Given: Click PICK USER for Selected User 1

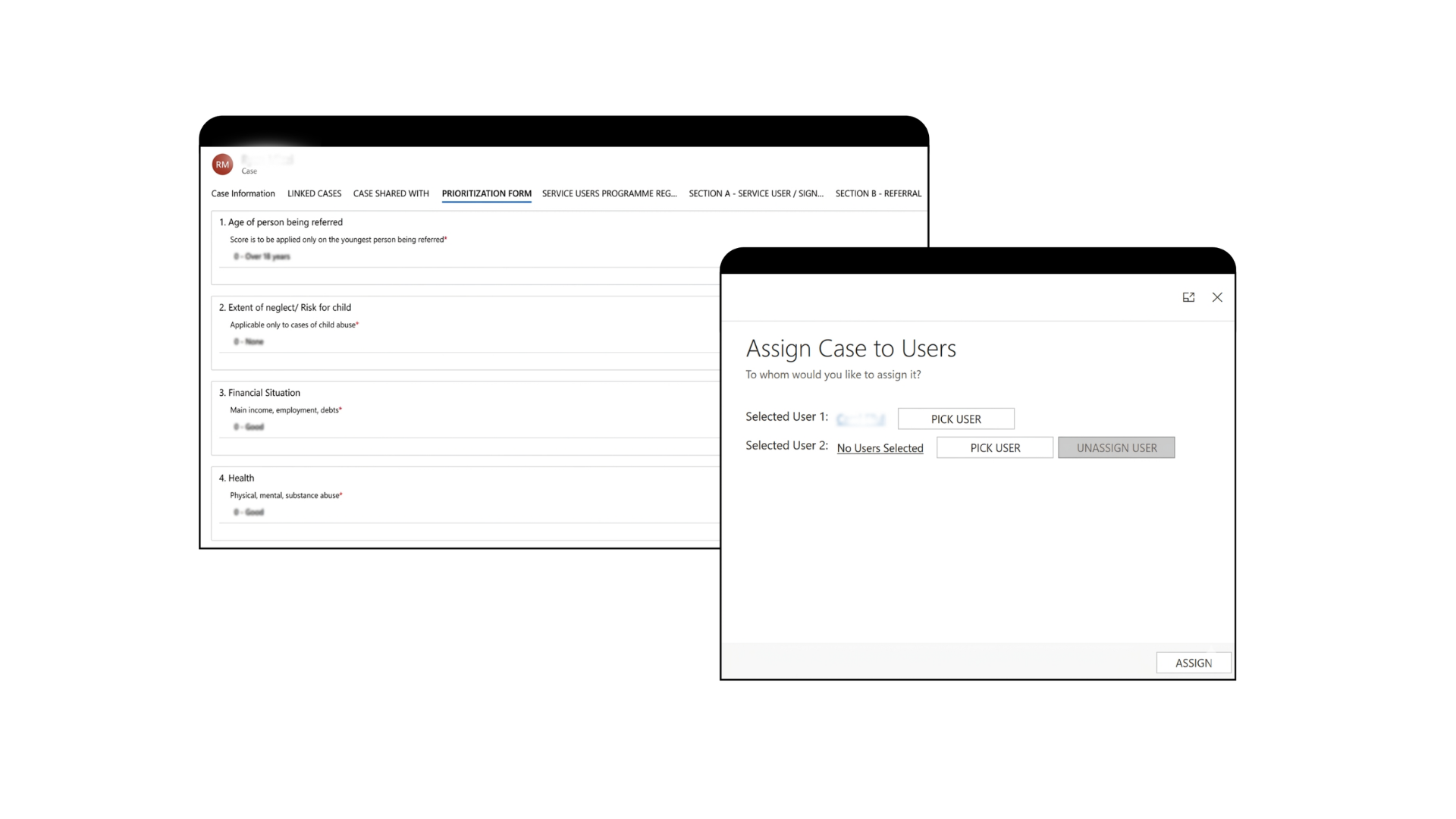Looking at the screenshot, I should [956, 419].
